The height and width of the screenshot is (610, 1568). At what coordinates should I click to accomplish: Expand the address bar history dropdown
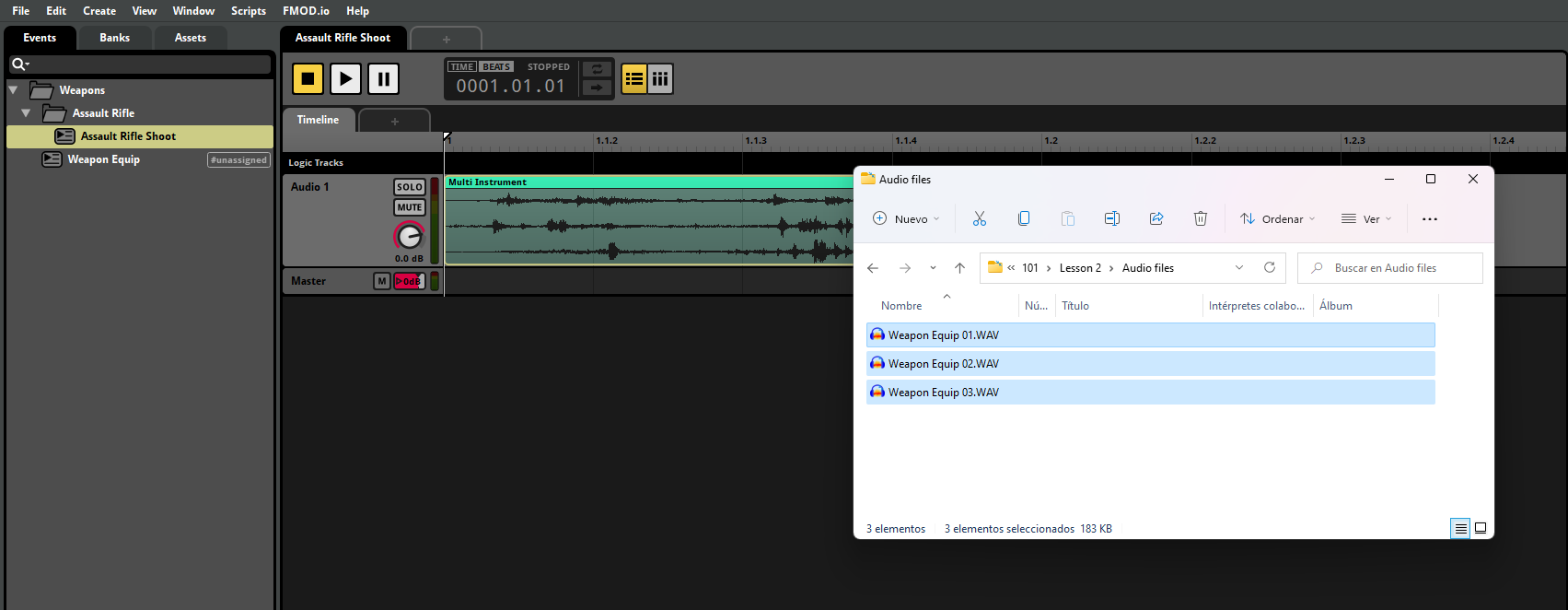pos(1239,268)
